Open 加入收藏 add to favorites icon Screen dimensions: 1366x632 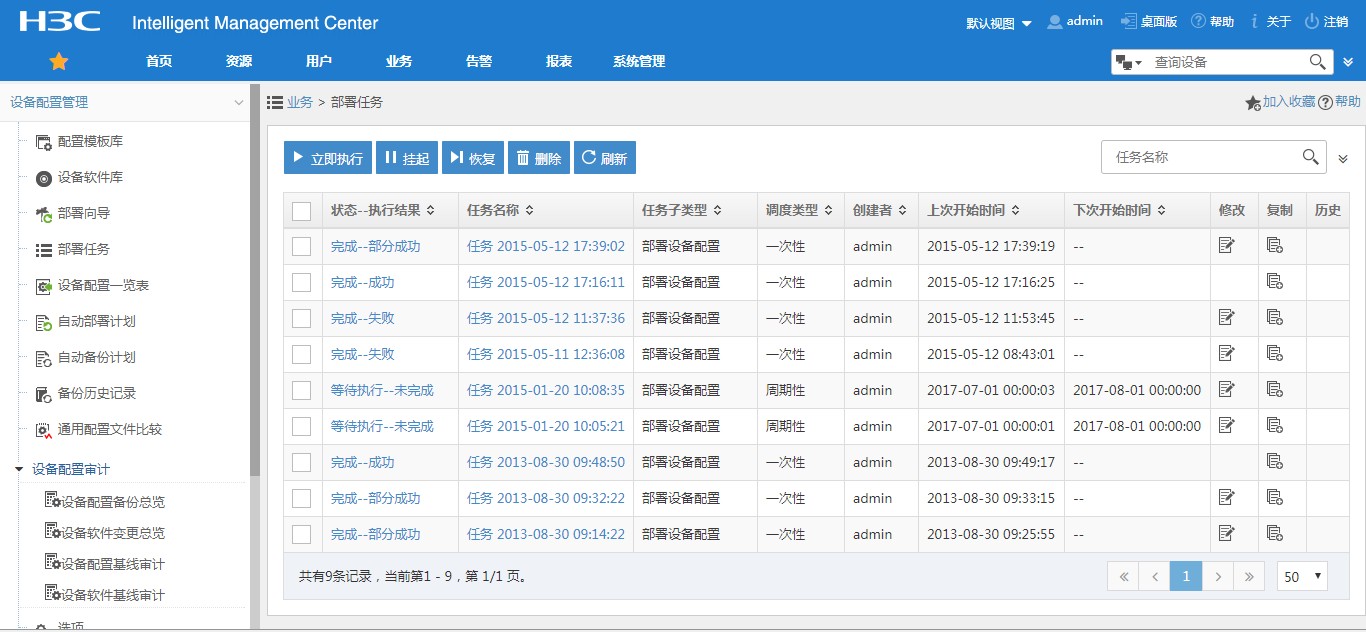coord(1252,102)
